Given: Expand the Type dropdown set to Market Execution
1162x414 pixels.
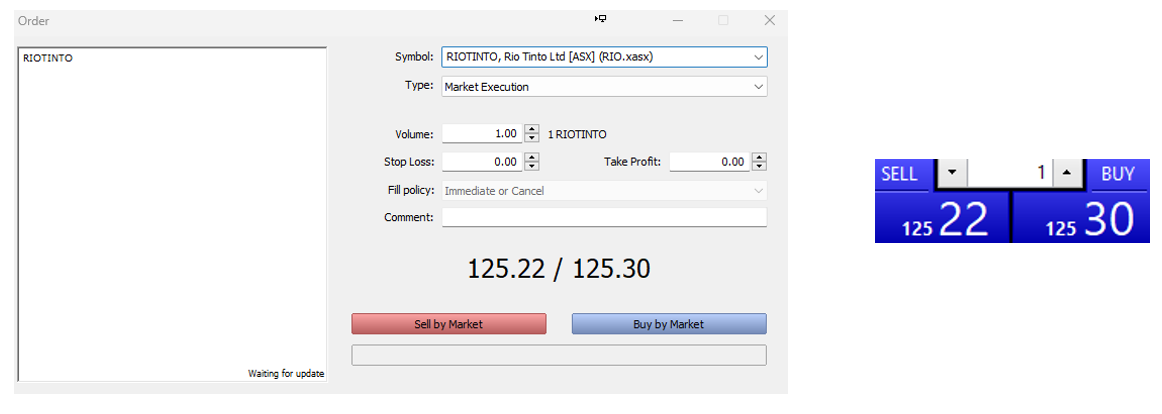Looking at the screenshot, I should pyautogui.click(x=604, y=87).
